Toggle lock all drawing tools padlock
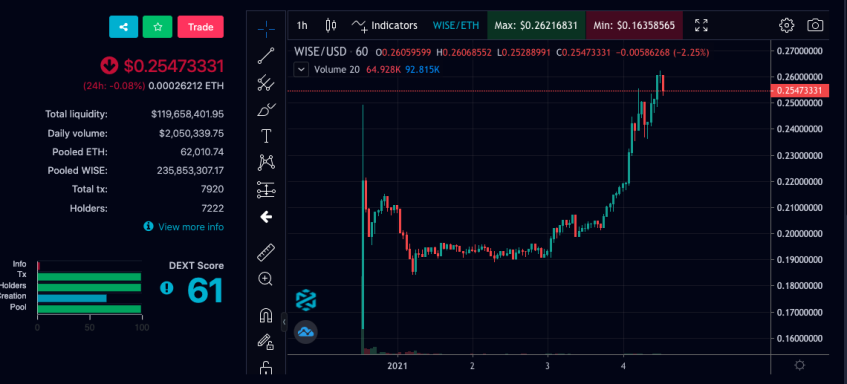This screenshot has height=384, width=847. point(266,368)
